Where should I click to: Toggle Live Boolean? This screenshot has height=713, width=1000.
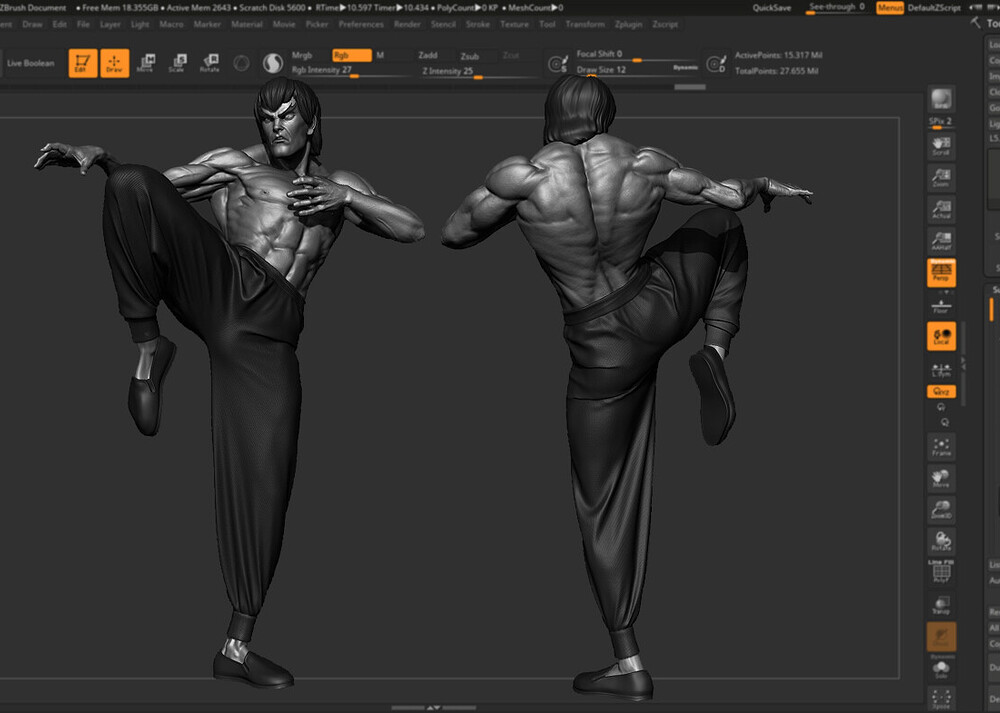coord(31,63)
